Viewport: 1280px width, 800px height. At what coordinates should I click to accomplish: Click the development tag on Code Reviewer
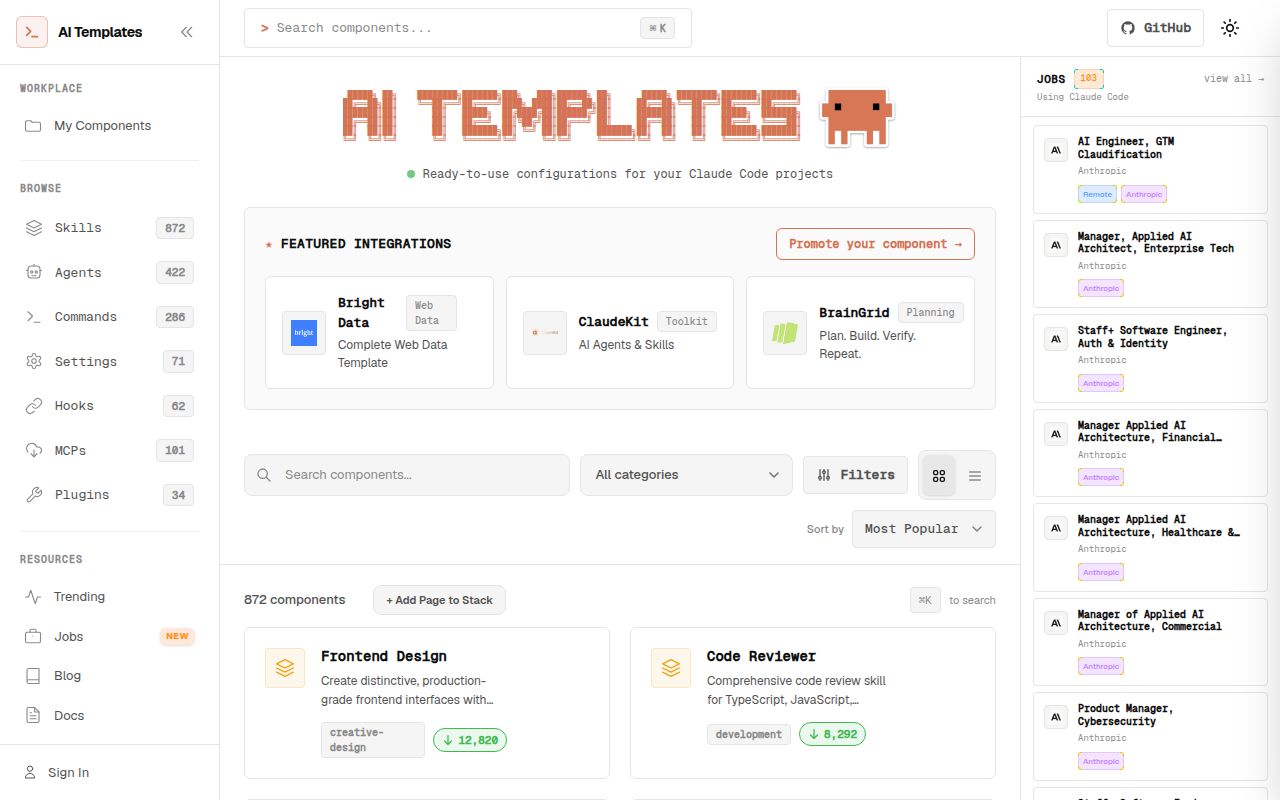tap(749, 734)
